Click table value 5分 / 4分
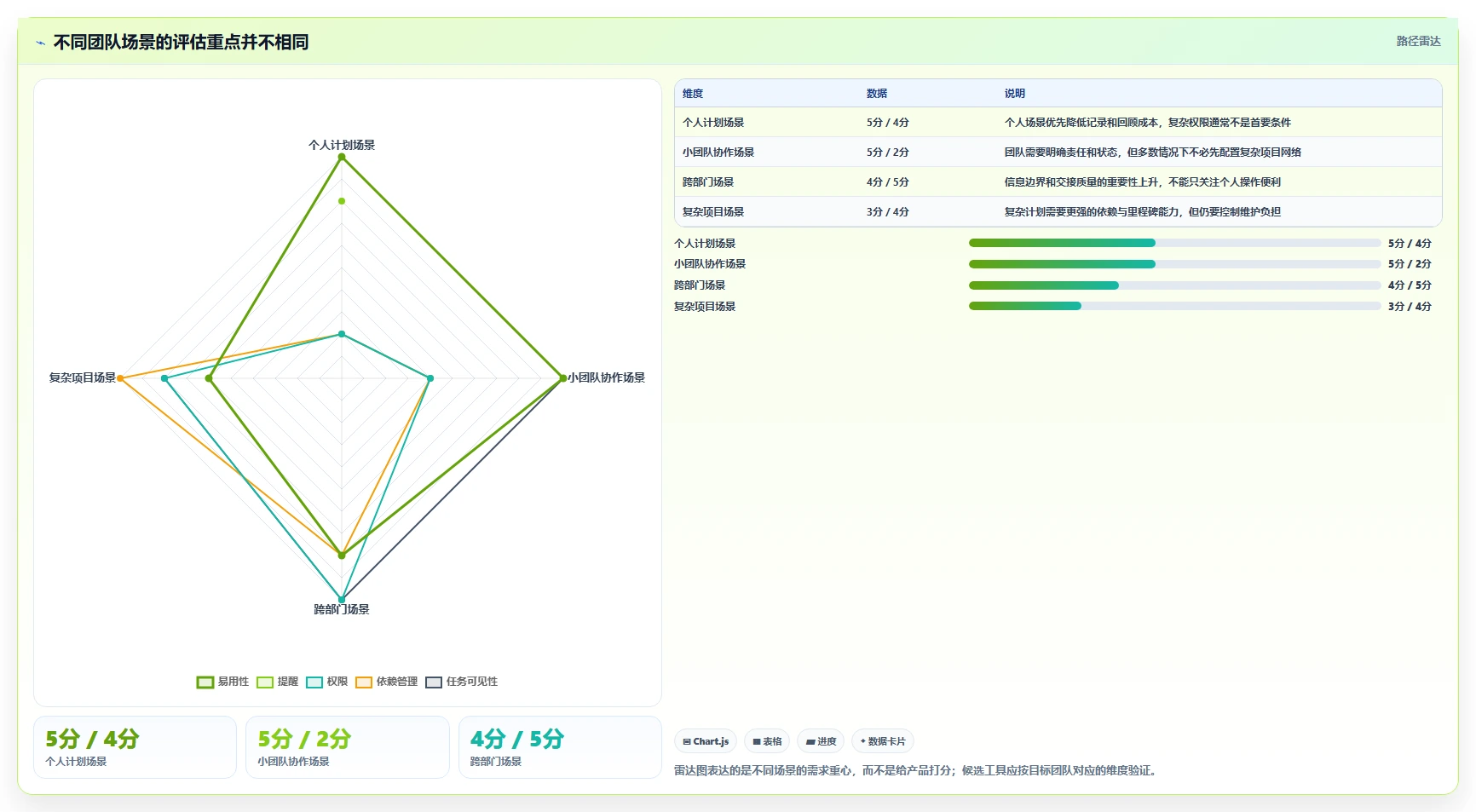This screenshot has height=812, width=1476. [x=888, y=123]
